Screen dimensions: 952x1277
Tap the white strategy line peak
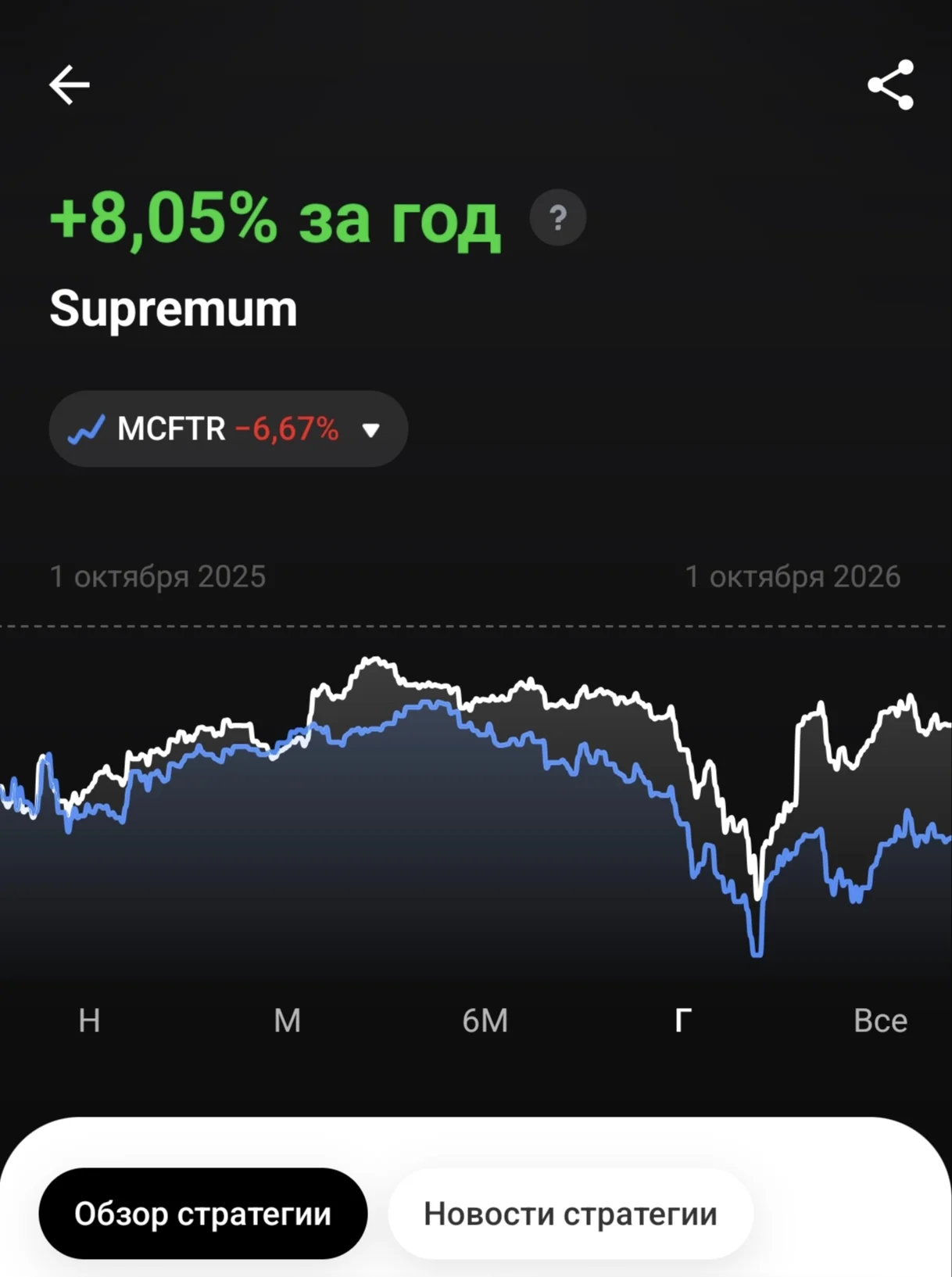(375, 661)
